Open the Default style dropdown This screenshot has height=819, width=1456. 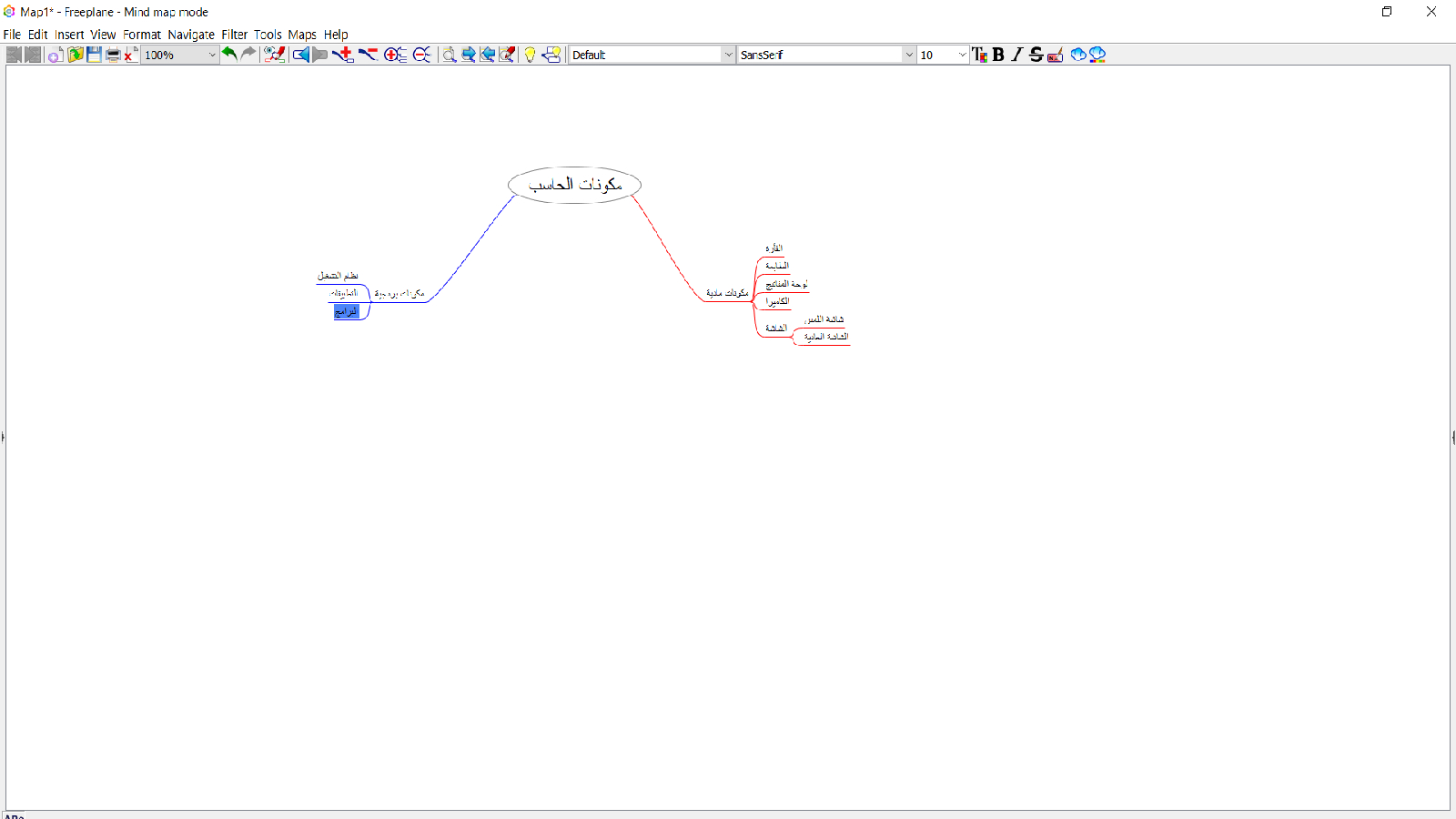click(728, 55)
